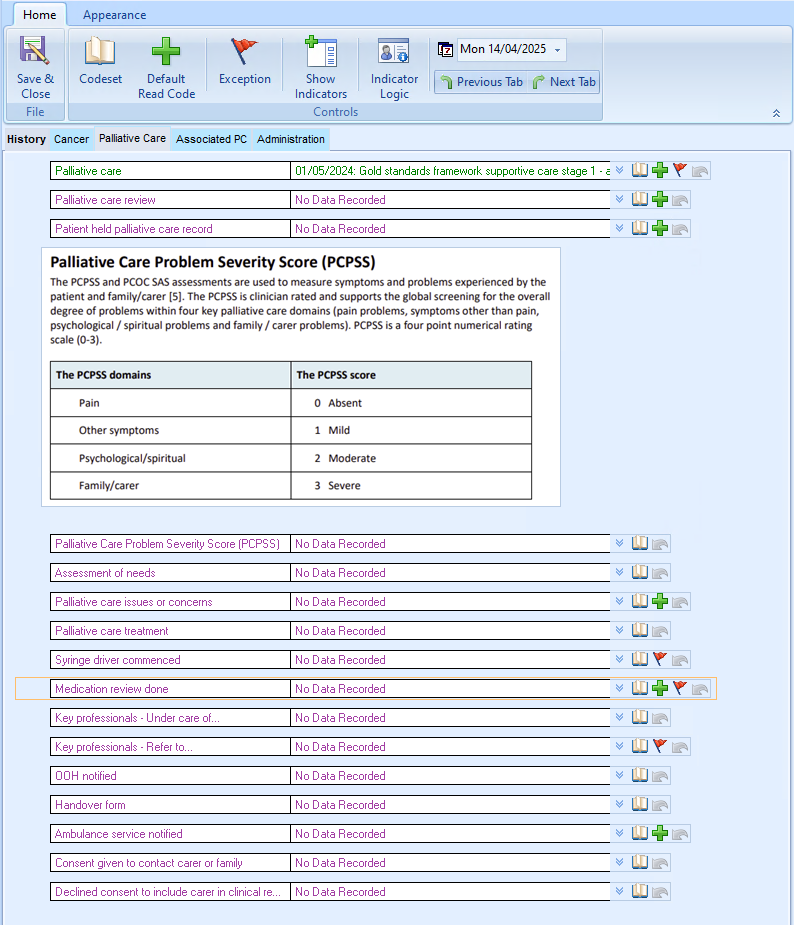Select the Syringe driver commenced label
This screenshot has height=925, width=794.
117,660
